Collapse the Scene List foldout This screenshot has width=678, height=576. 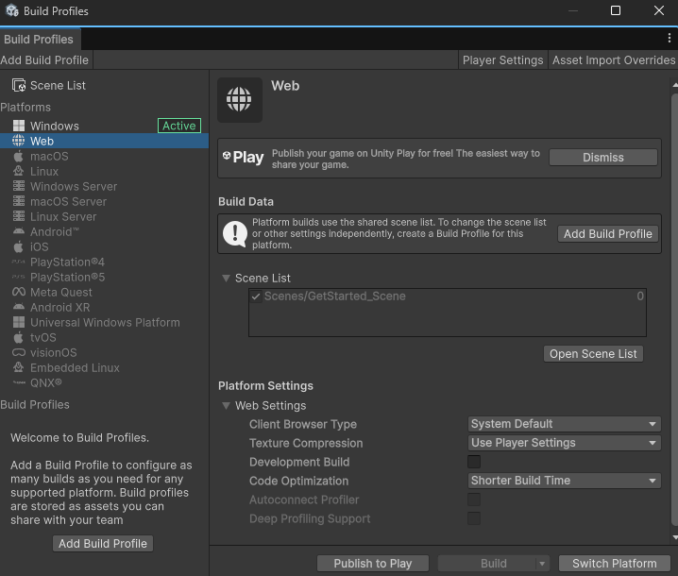[226, 278]
